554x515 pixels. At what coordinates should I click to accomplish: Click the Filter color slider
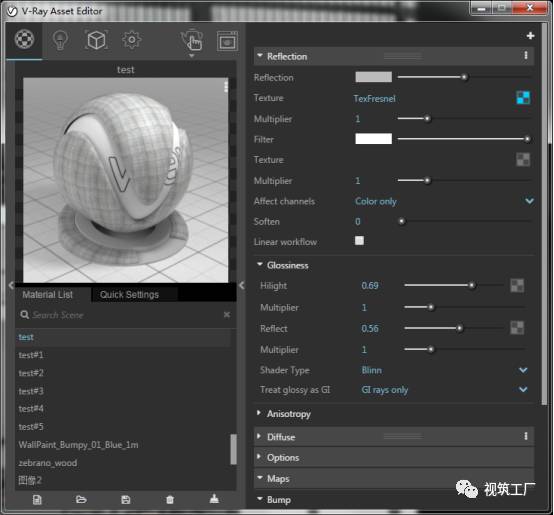click(464, 139)
